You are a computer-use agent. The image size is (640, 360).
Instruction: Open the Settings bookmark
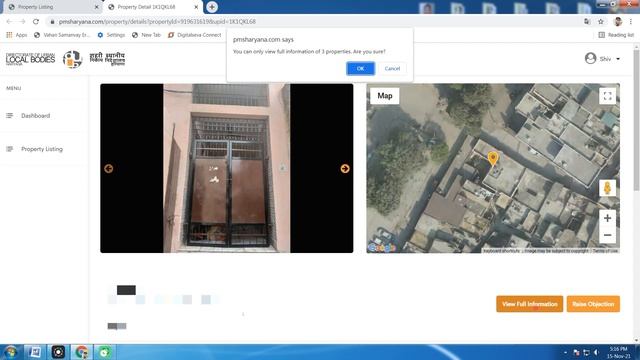[x=111, y=35]
